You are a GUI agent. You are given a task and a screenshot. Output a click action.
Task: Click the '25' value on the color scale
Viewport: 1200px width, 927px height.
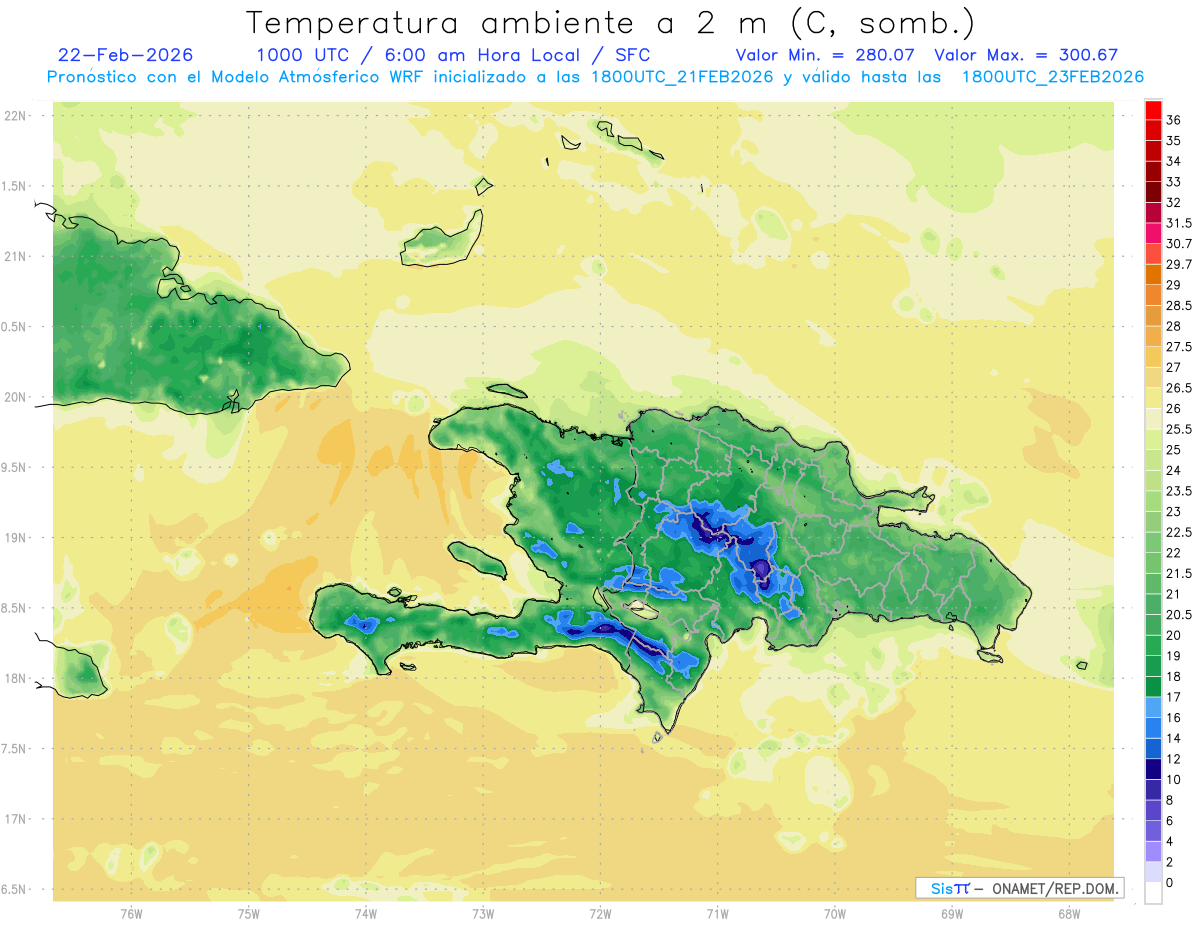pos(1174,450)
